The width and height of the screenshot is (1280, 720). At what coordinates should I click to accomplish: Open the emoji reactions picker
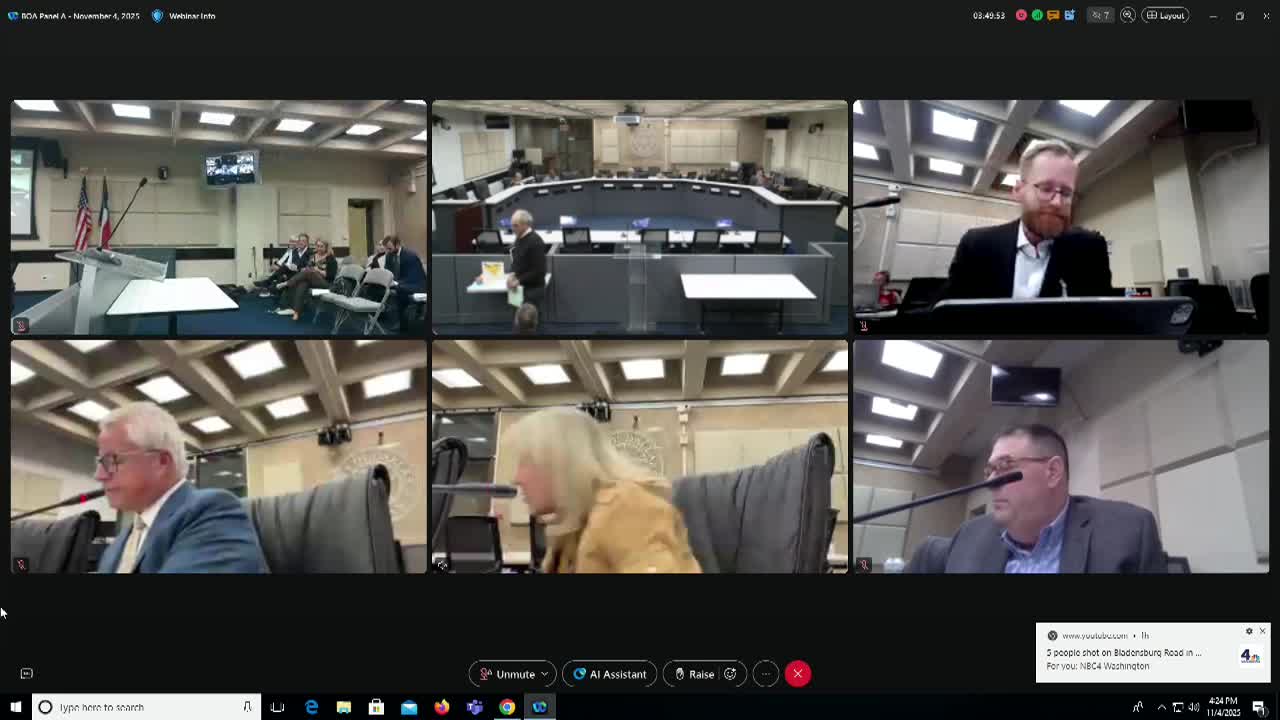click(731, 674)
